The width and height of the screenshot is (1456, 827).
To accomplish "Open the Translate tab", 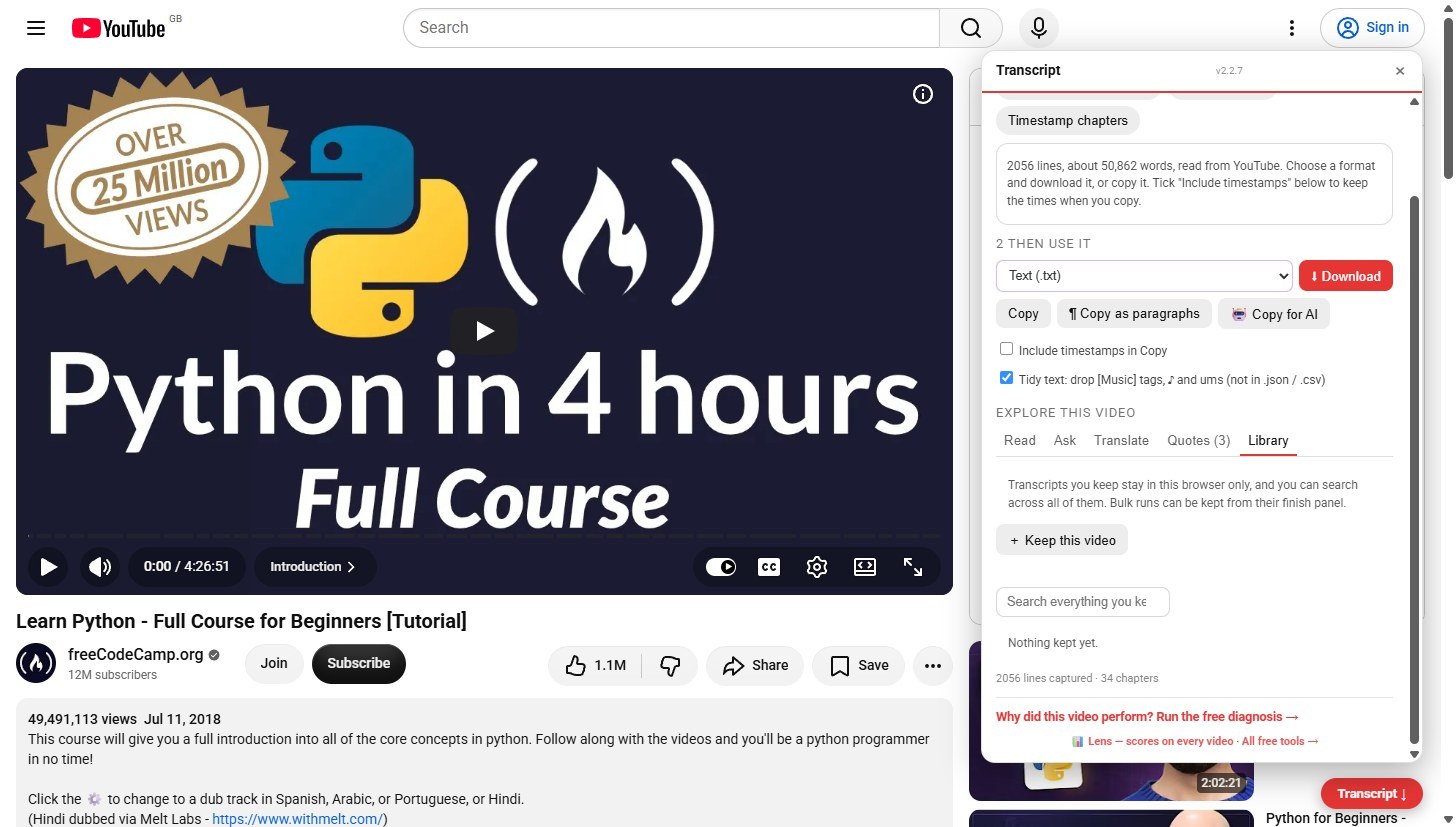I will click(1122, 441).
